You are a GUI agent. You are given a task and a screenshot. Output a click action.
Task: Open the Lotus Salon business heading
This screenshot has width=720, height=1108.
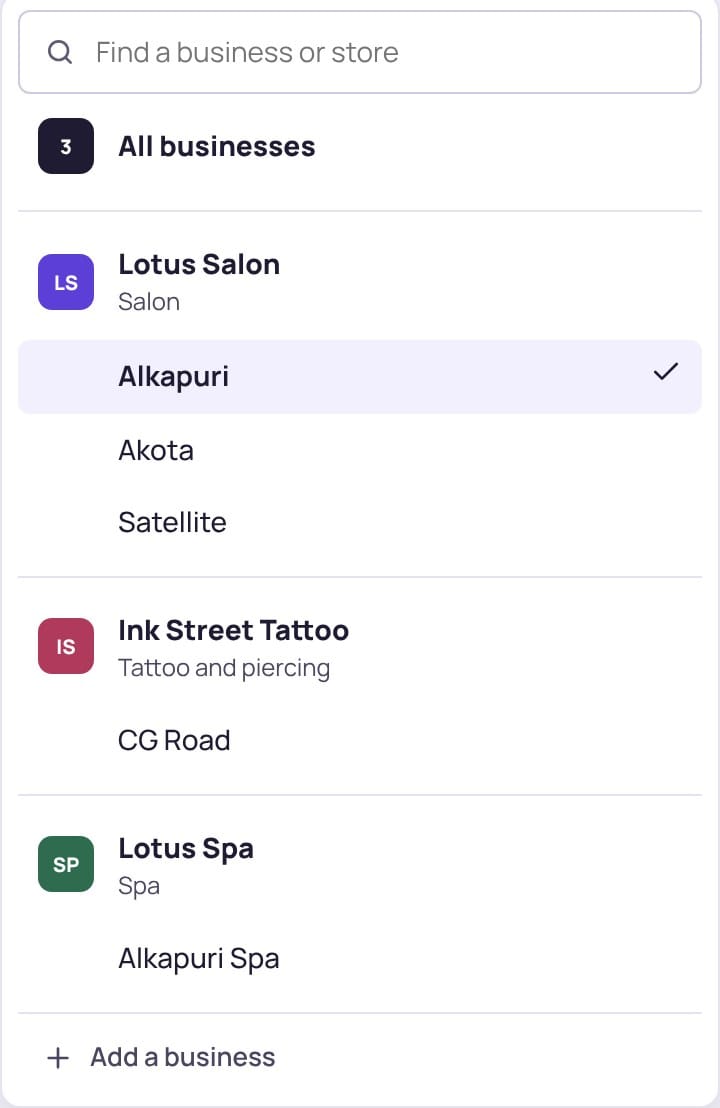199,264
